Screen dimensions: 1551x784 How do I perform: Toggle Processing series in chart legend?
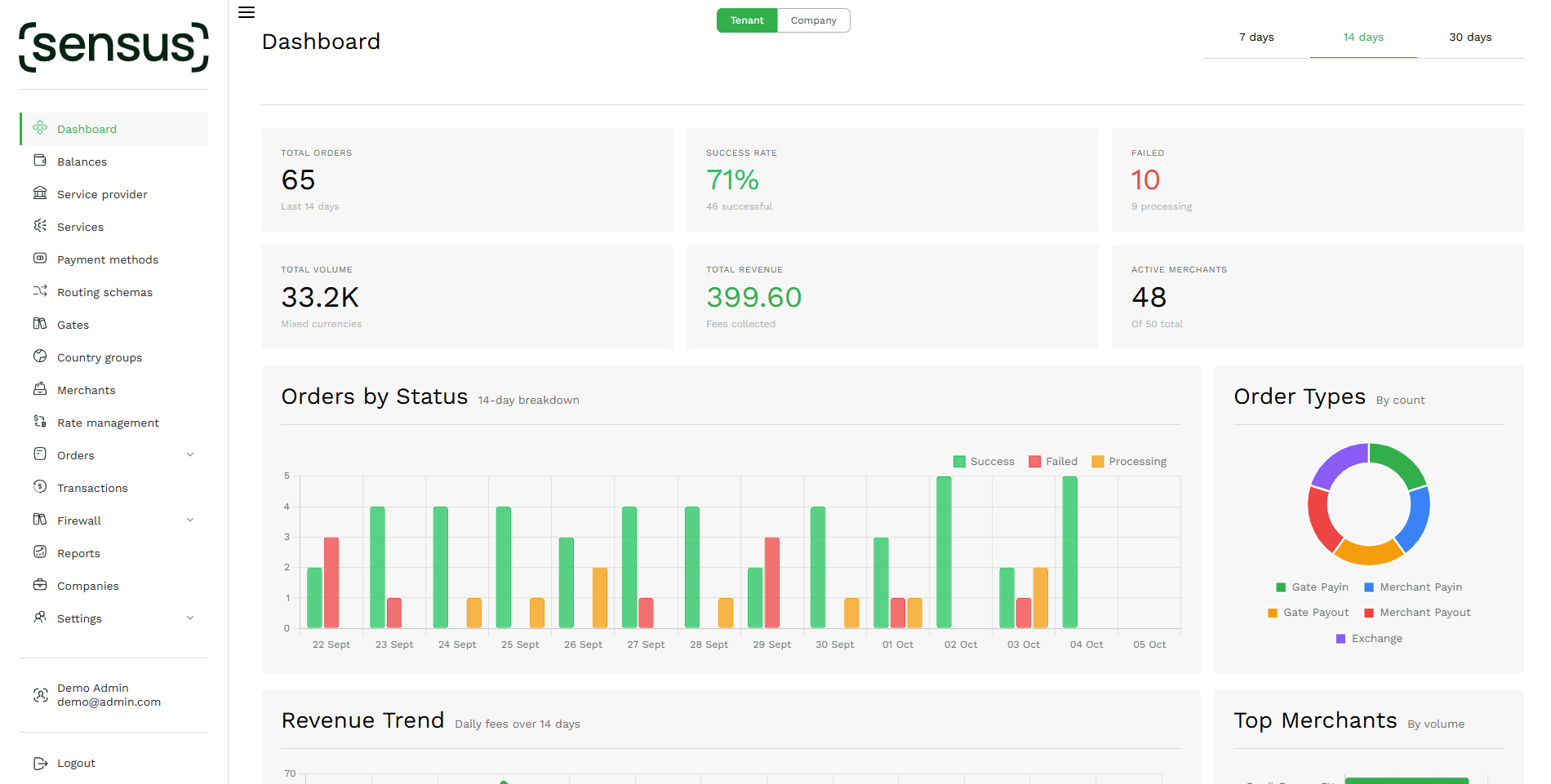coord(1129,462)
